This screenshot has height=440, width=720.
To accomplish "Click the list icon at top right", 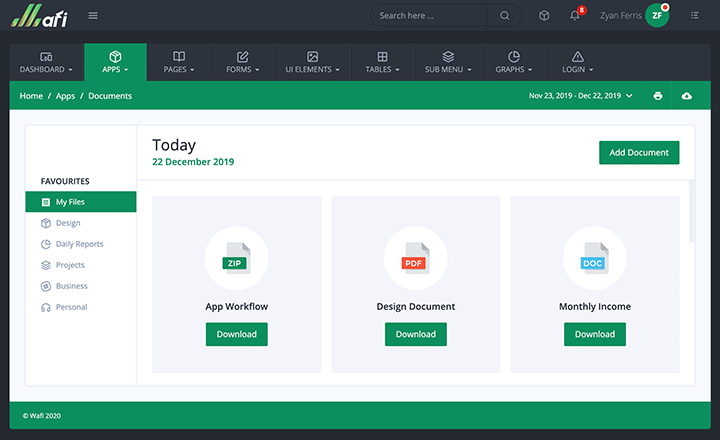I will click(695, 16).
